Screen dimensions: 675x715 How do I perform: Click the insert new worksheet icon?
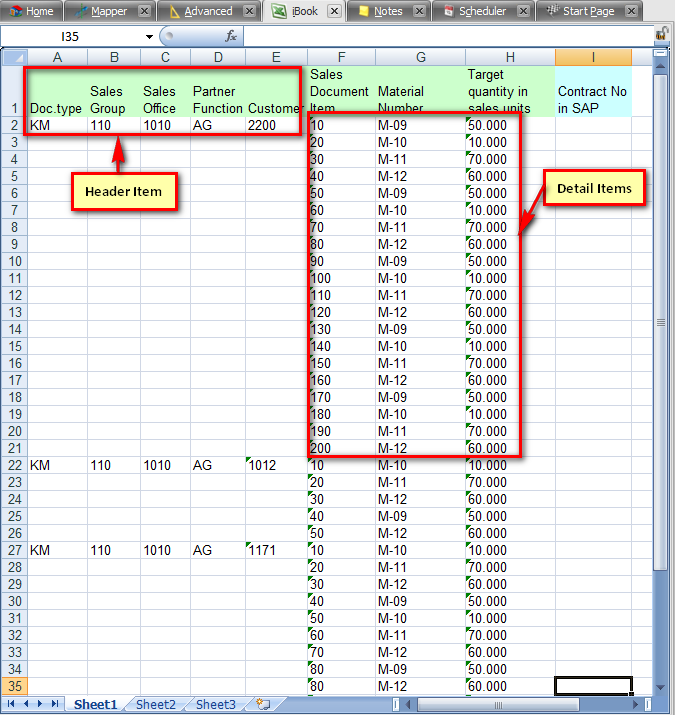click(263, 704)
